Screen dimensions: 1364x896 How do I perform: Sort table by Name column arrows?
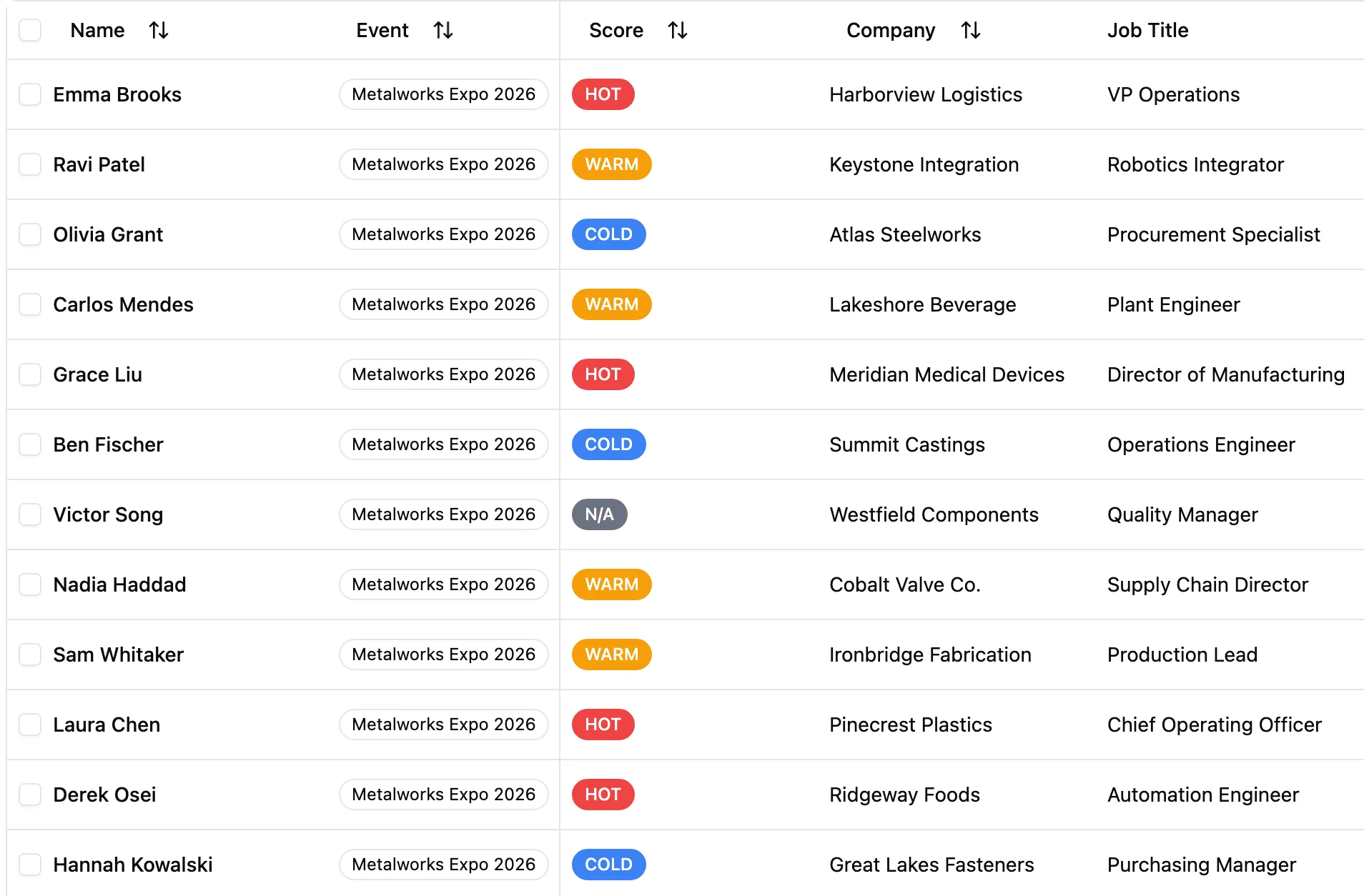click(x=159, y=30)
